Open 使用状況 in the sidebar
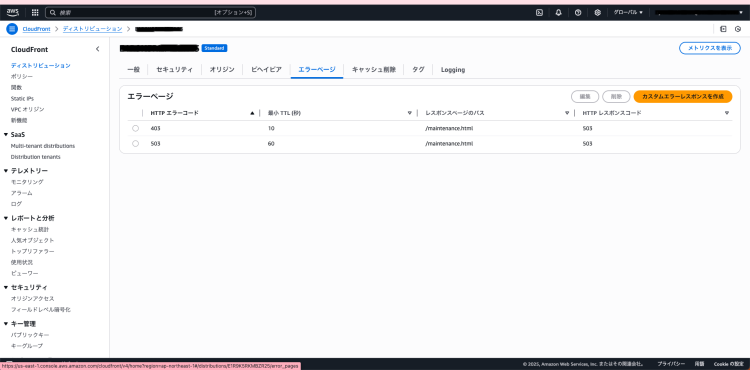This screenshot has height=370, width=750. (22, 262)
